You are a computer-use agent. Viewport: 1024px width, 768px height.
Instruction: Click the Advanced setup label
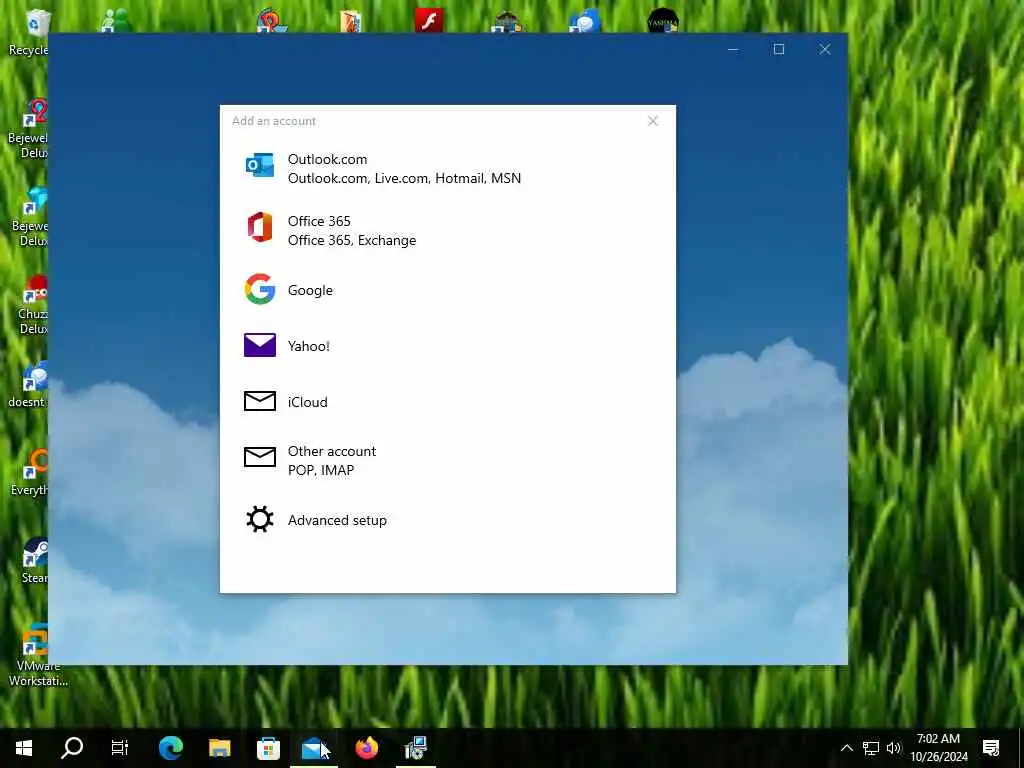pyautogui.click(x=337, y=520)
